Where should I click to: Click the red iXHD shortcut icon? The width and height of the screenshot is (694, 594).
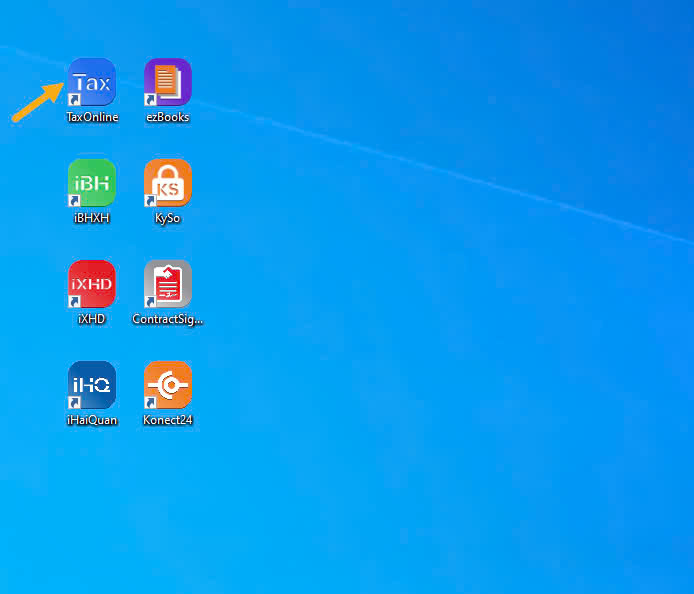click(x=92, y=284)
